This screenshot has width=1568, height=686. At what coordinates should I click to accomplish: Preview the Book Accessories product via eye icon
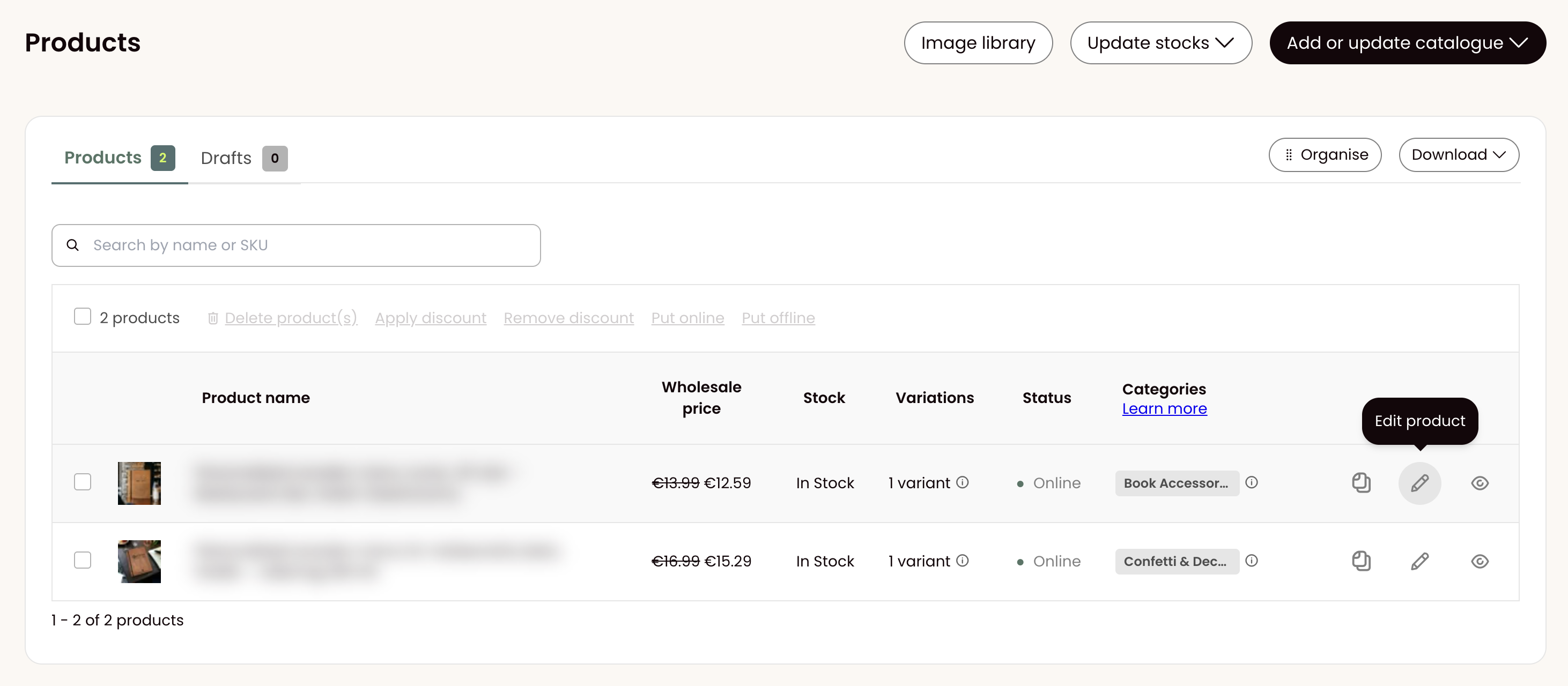coord(1480,483)
